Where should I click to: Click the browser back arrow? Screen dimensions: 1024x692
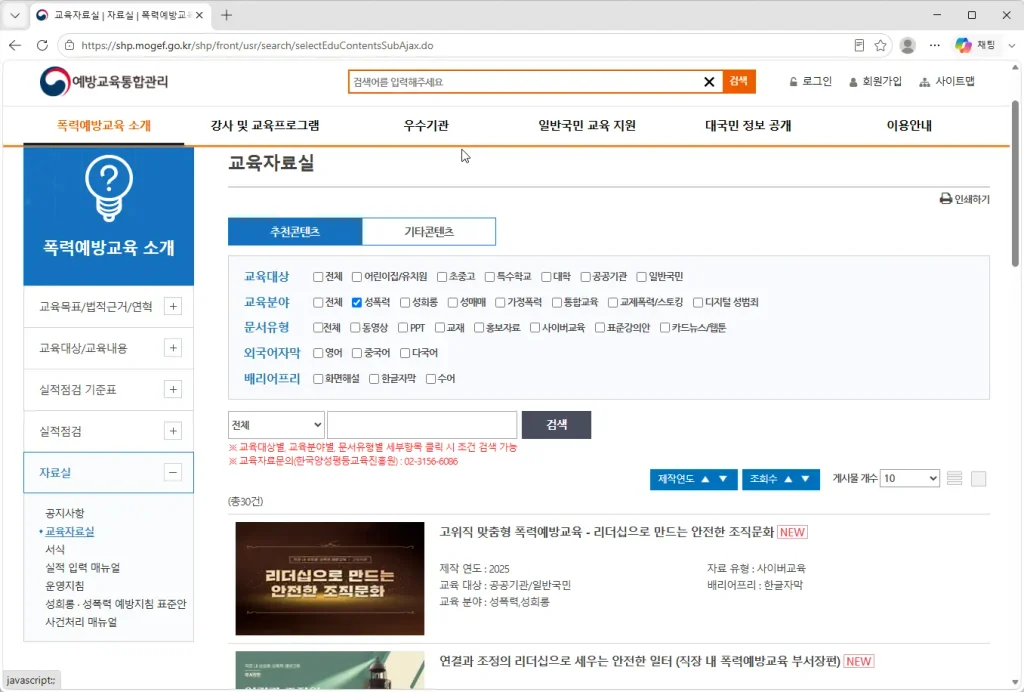click(x=15, y=45)
